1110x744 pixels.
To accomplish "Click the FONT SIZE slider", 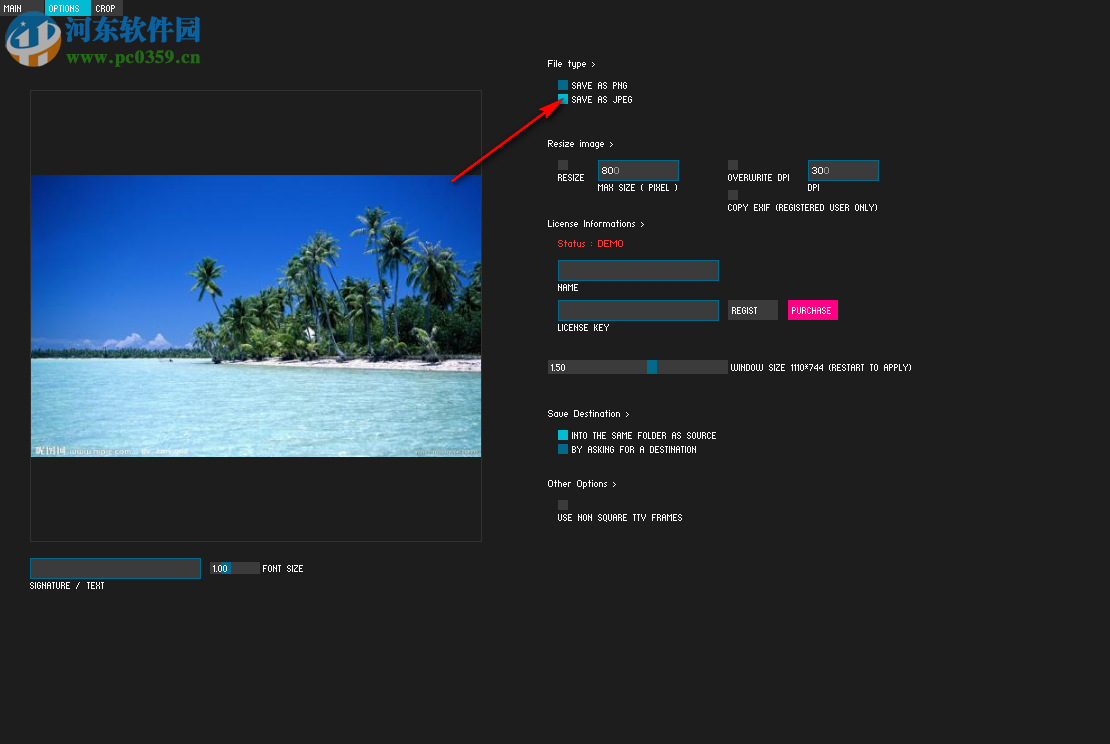I will coord(235,568).
